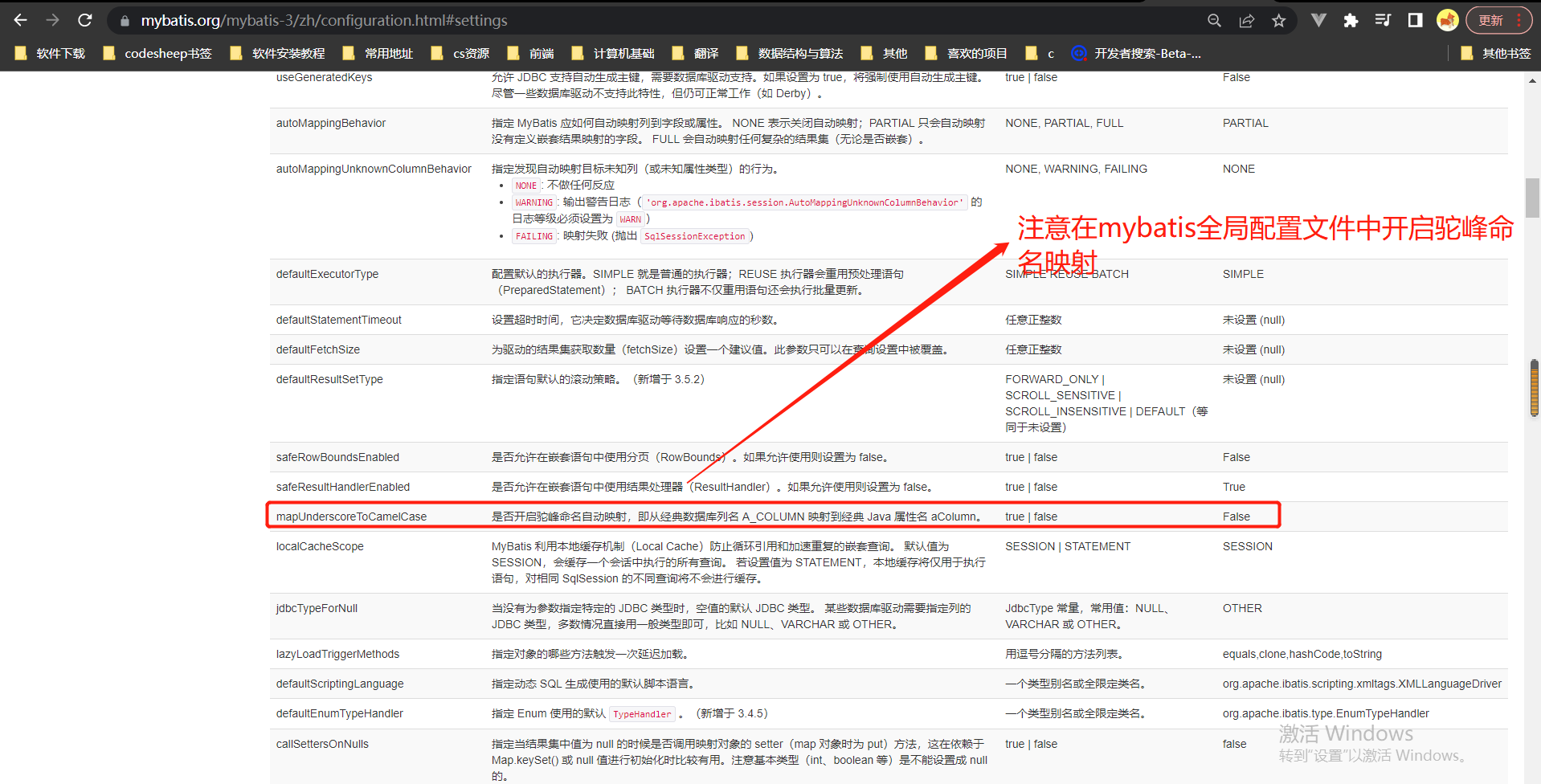Share this page via share icon

tap(1246, 21)
